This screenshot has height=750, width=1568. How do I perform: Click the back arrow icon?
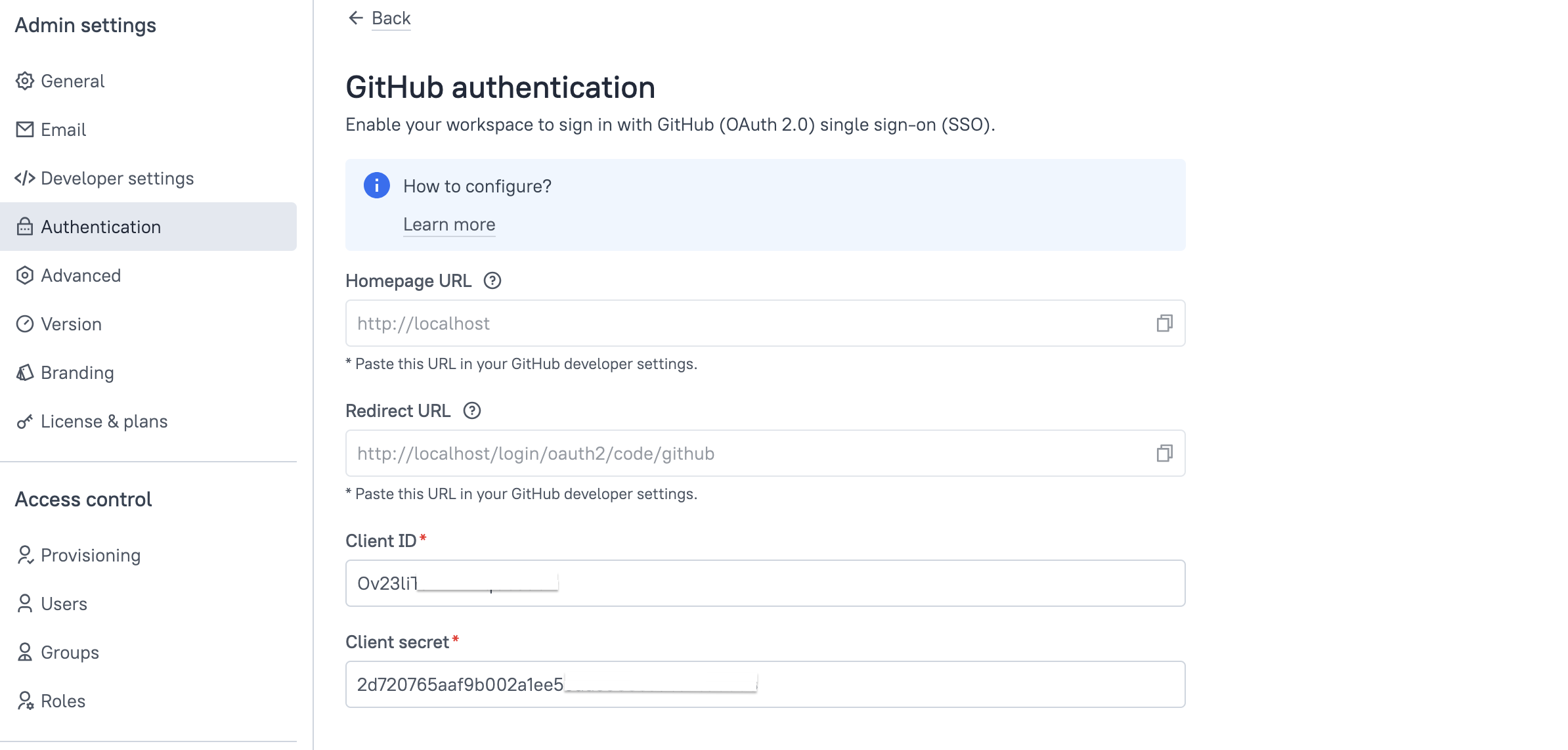[355, 18]
